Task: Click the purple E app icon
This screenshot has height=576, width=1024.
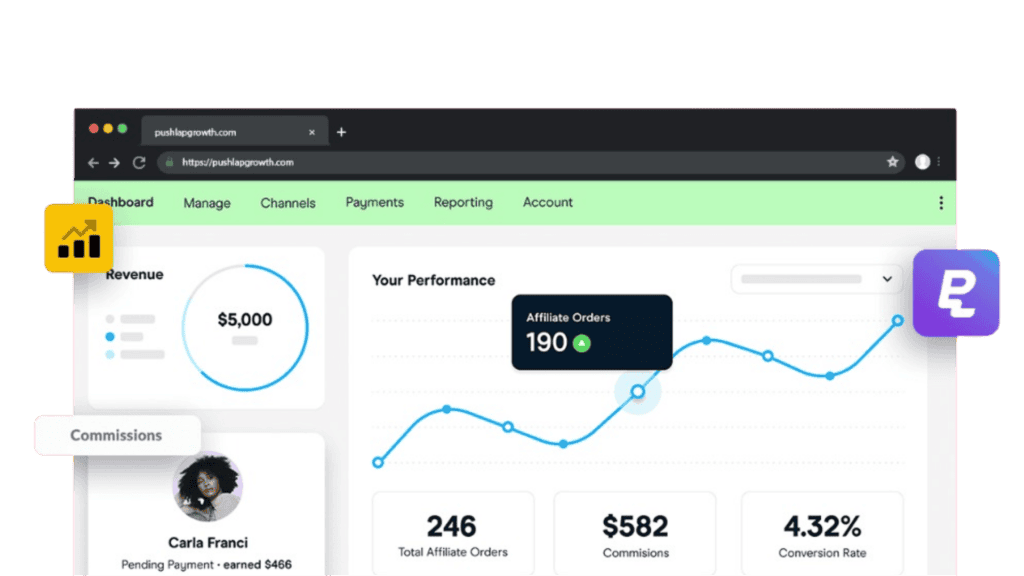Action: (956, 292)
